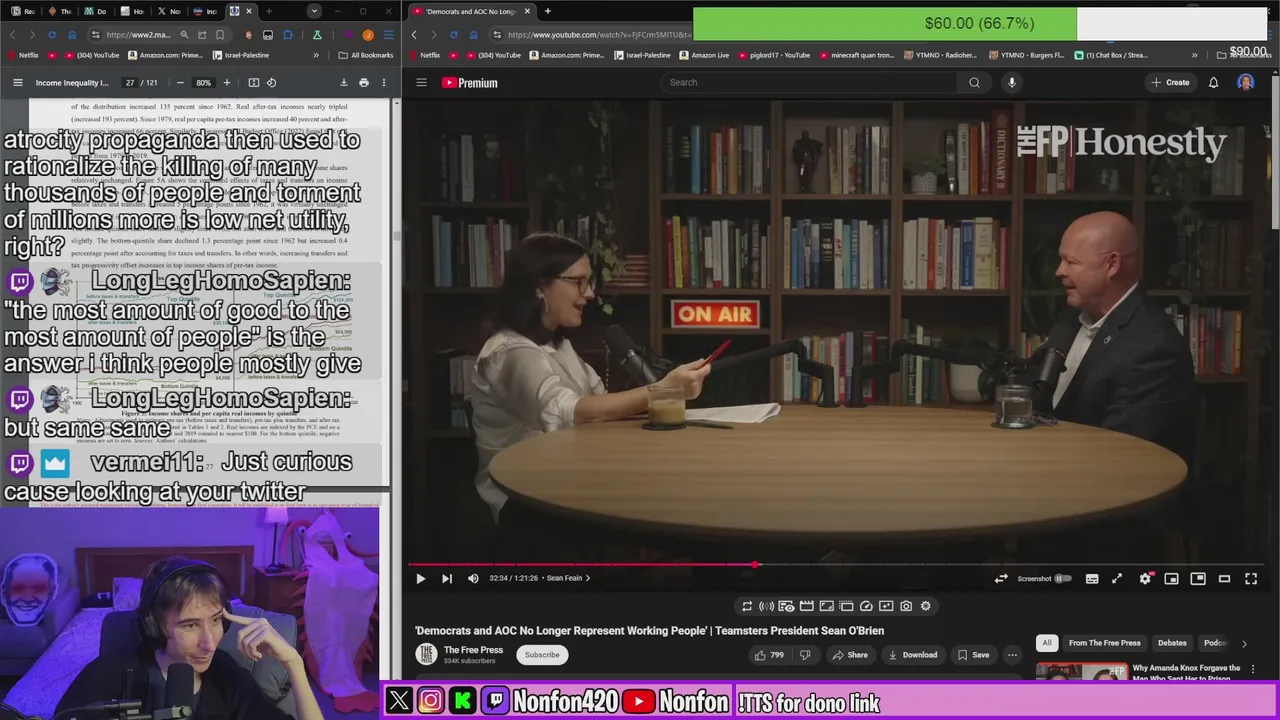Mute the YouTube player volume
The image size is (1280, 720).
click(473, 578)
